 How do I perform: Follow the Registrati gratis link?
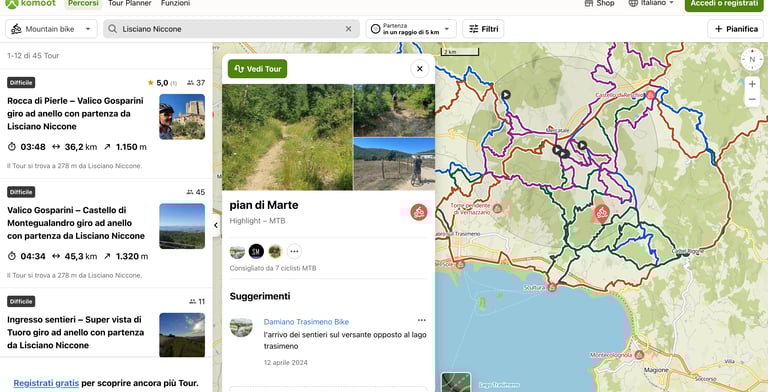tap(46, 383)
